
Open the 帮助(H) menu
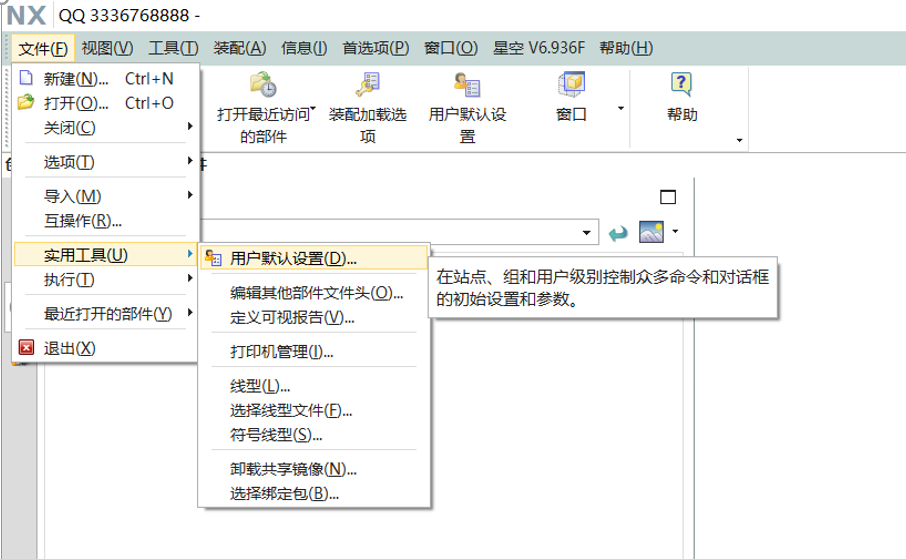[x=626, y=48]
